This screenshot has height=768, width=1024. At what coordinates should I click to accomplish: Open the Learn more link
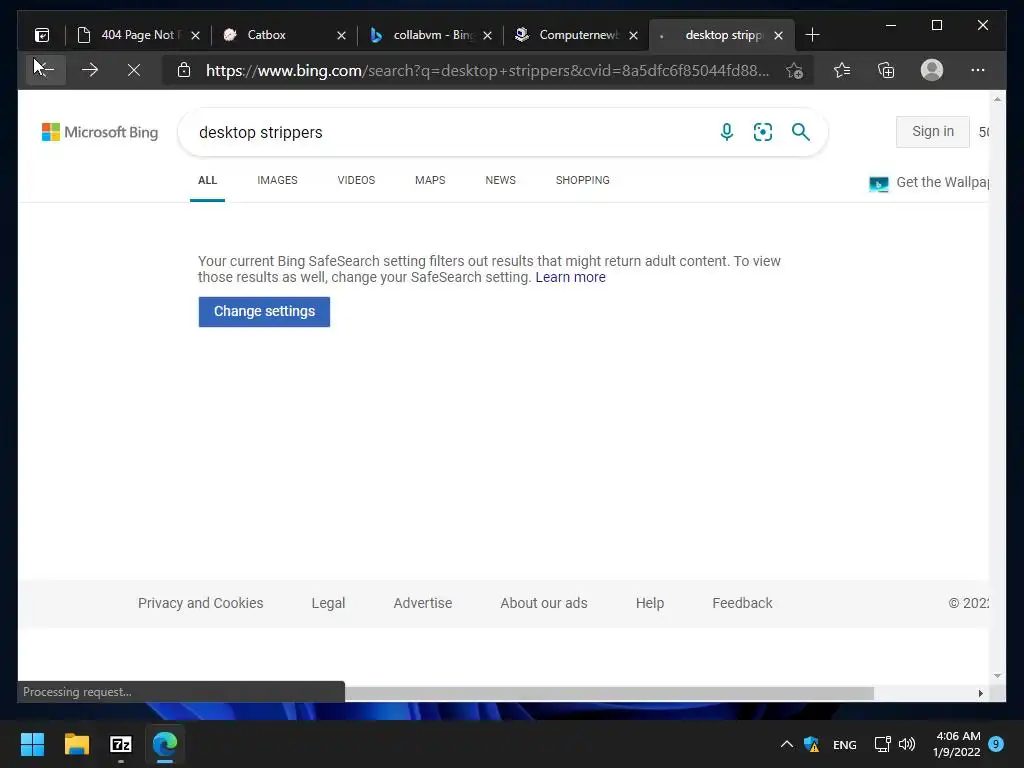tap(570, 277)
